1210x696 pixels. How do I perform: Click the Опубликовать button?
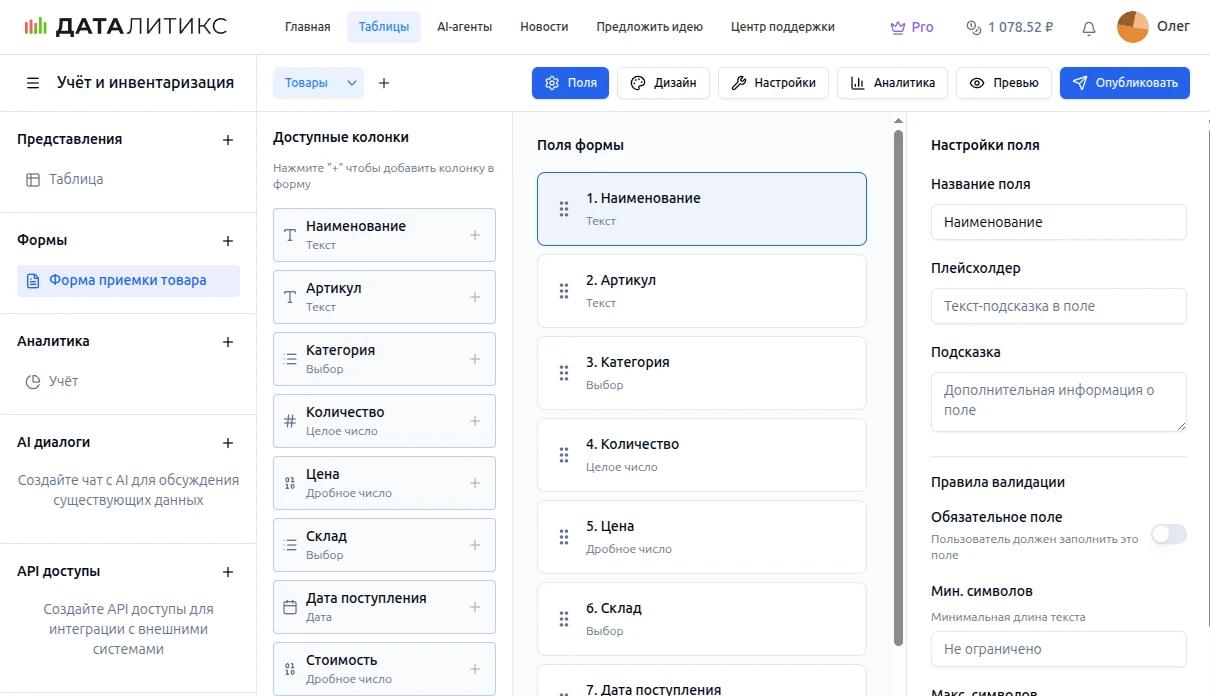1125,83
